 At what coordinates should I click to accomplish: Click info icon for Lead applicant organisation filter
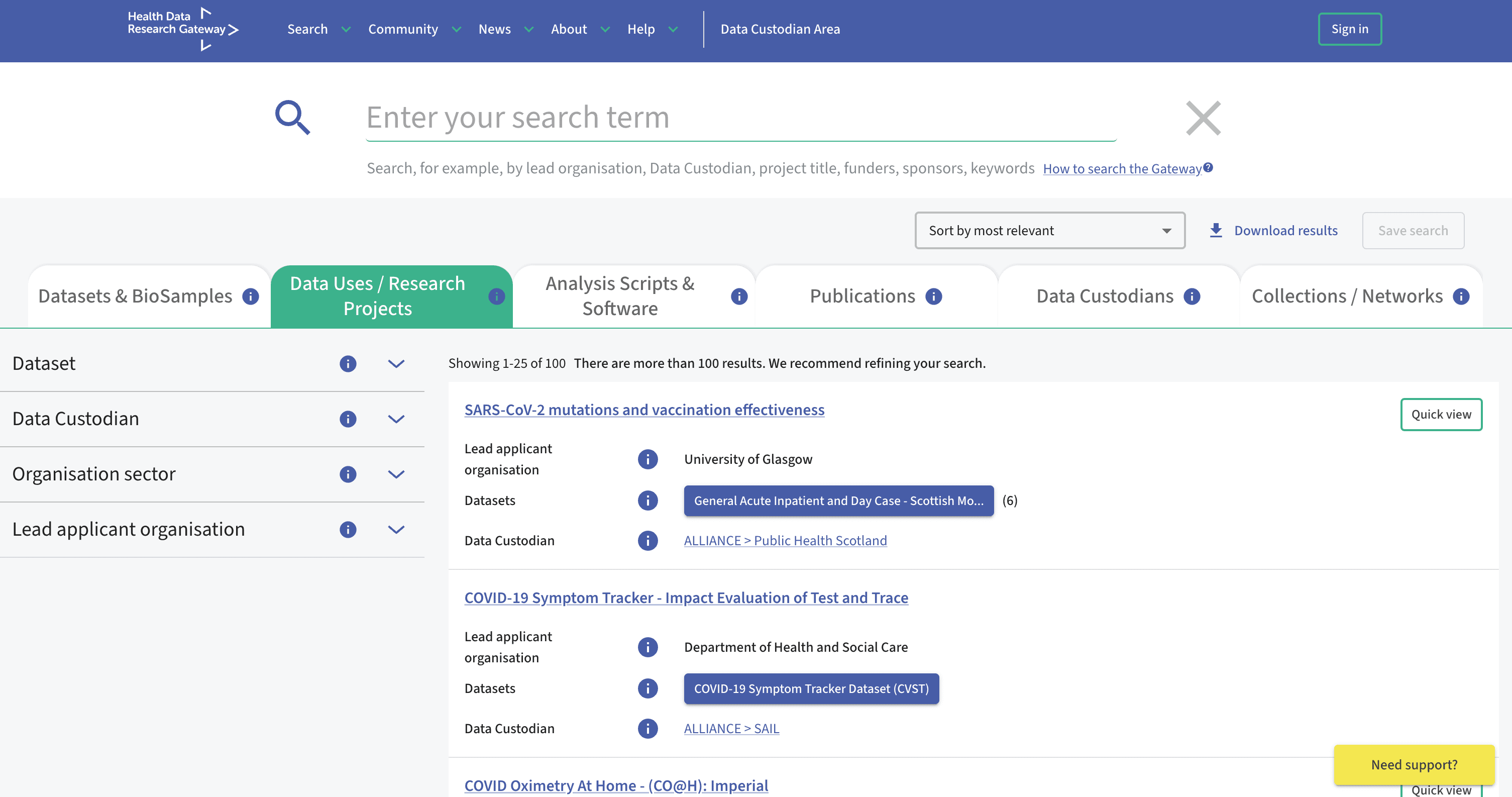(x=348, y=529)
